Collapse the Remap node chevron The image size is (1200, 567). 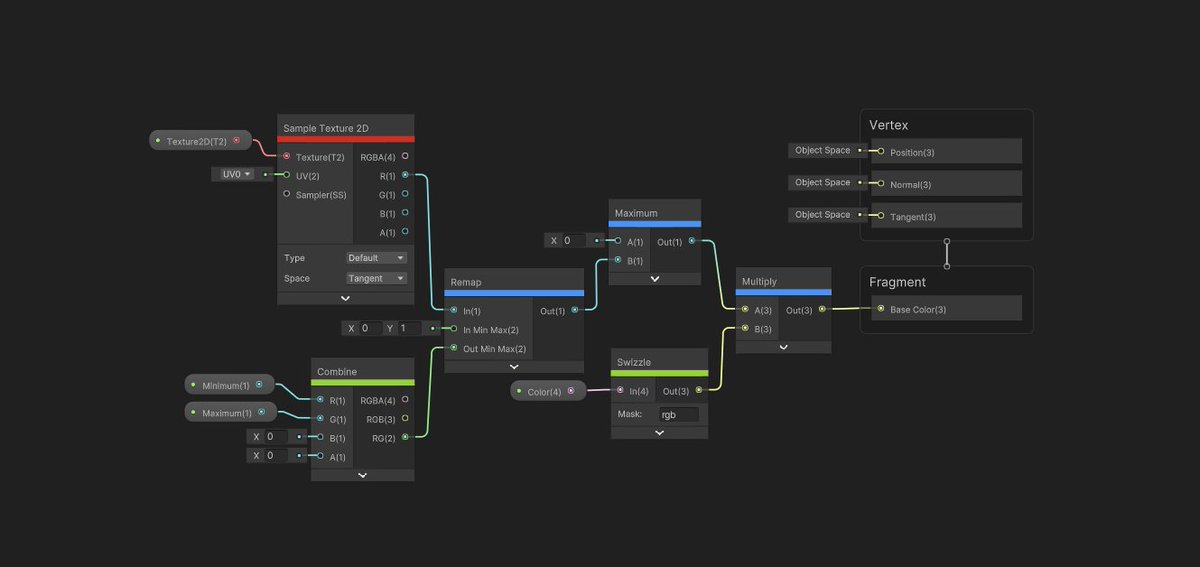(514, 367)
